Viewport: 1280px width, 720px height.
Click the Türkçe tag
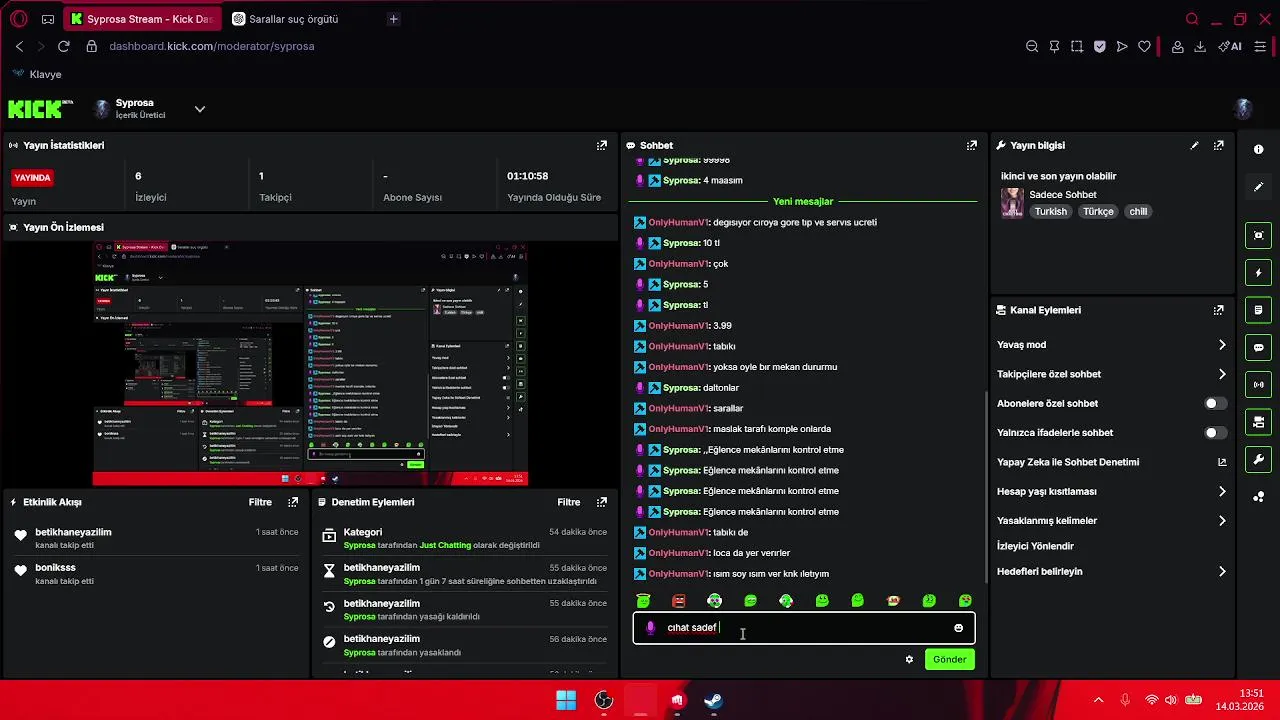pyautogui.click(x=1098, y=212)
